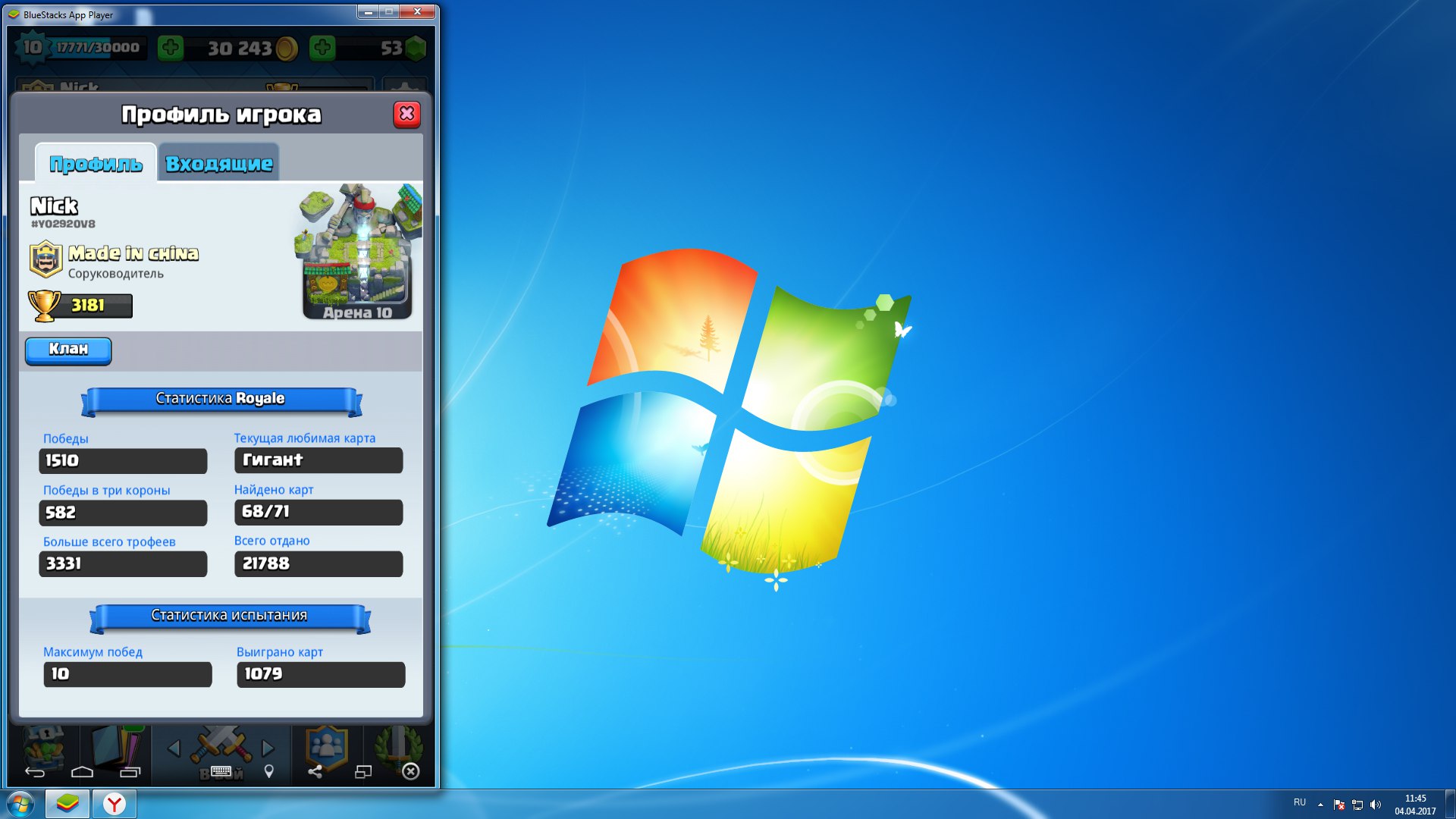The width and height of the screenshot is (1456, 819).
Task: Click the left arrow beside the battle icon
Action: point(174,748)
